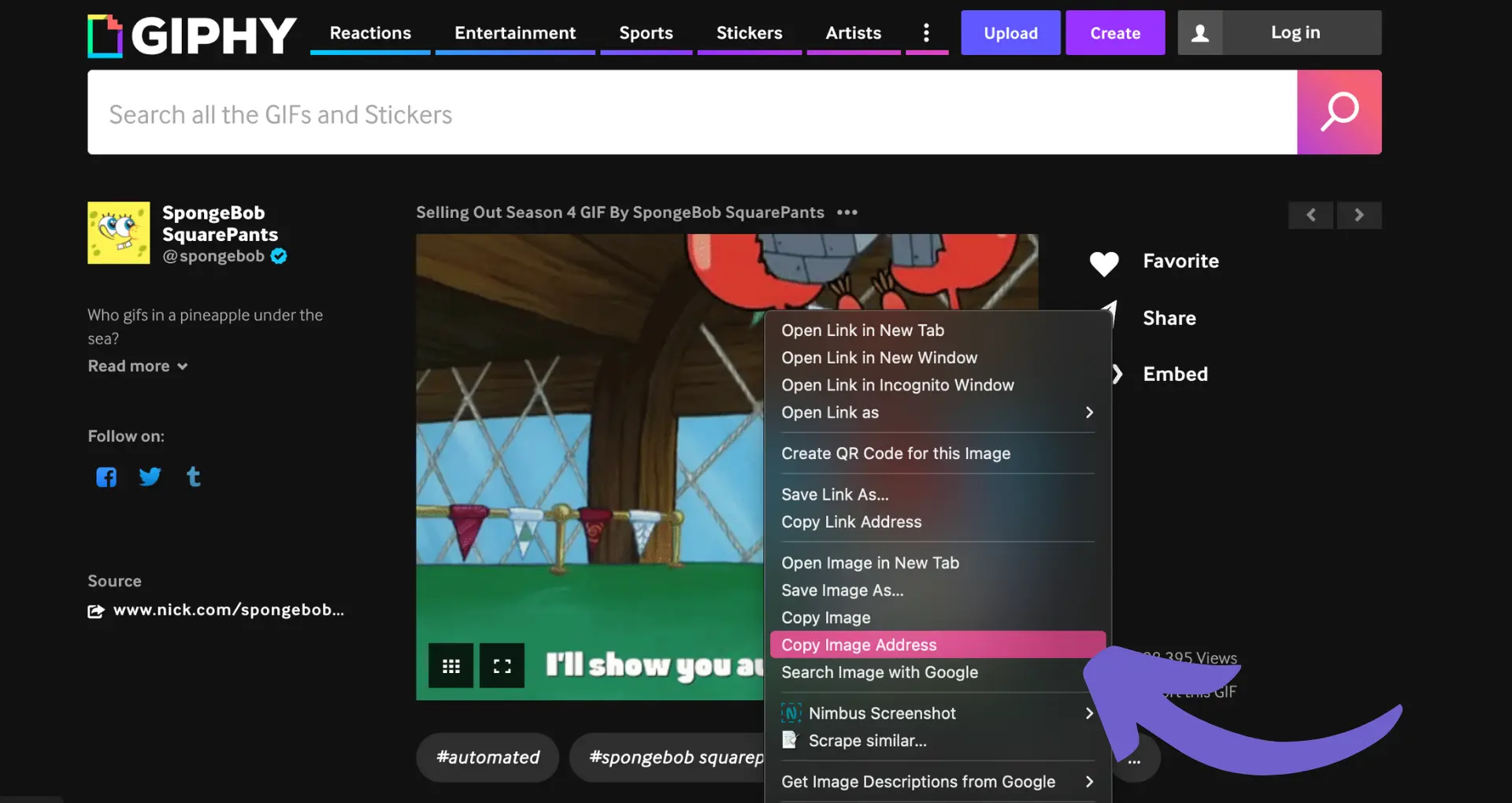
Task: Click the verified badge next to @spongebob
Action: (279, 256)
